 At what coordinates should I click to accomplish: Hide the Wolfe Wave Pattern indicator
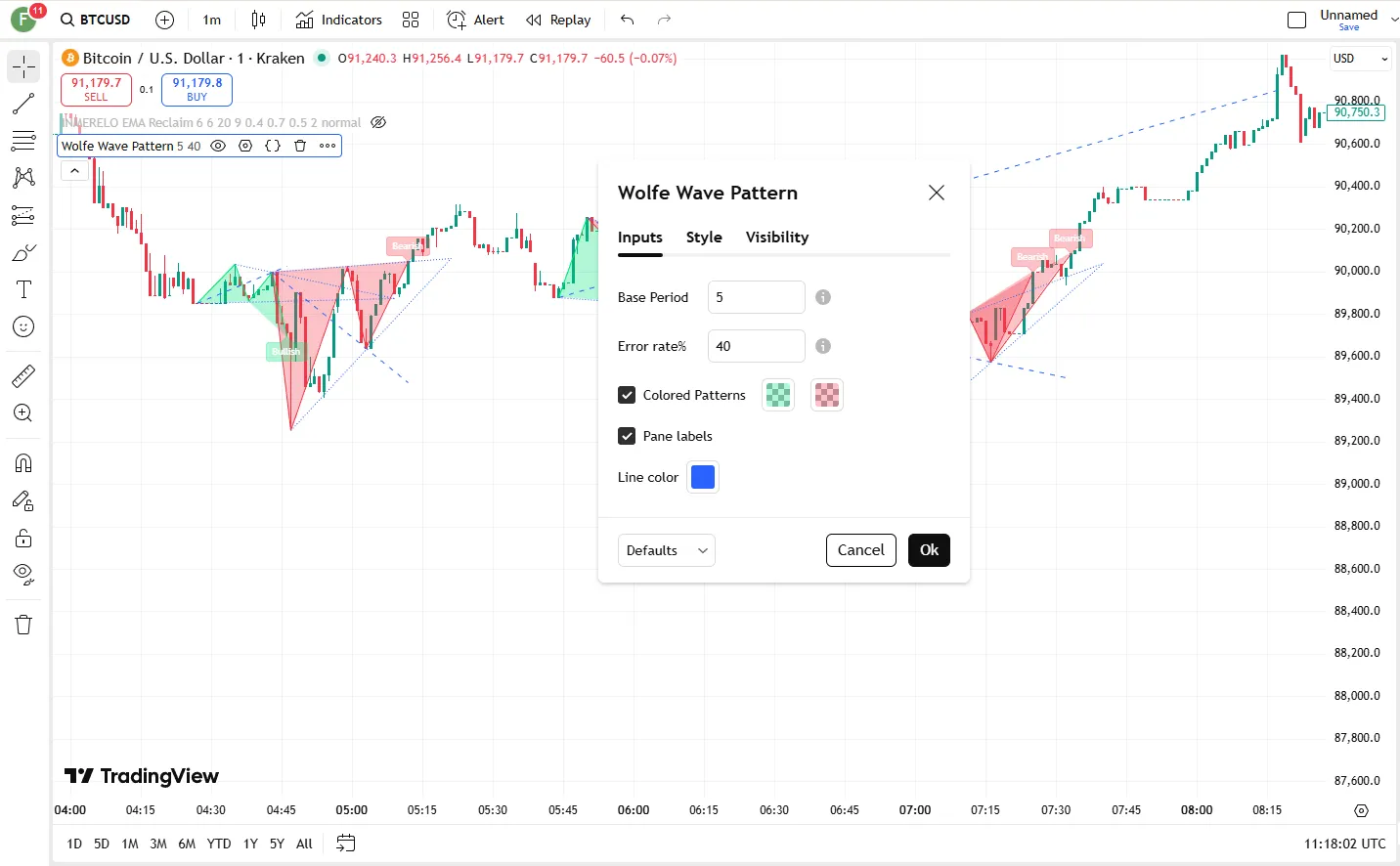pos(218,146)
